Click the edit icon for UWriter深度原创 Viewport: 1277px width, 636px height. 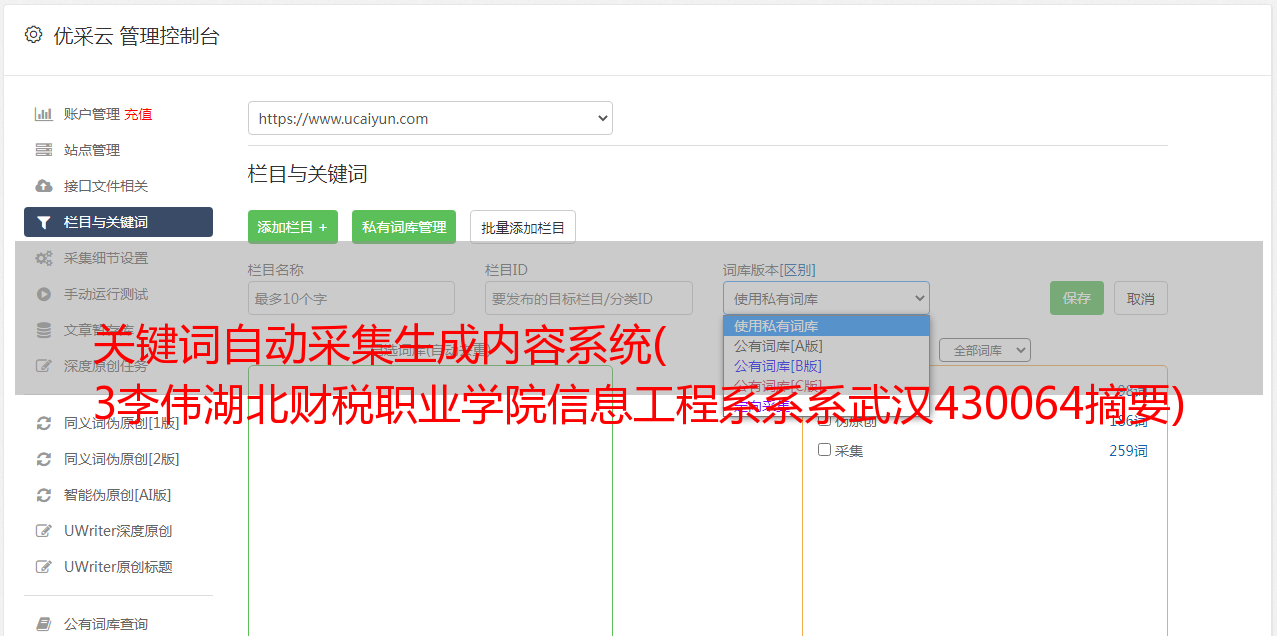(x=44, y=531)
